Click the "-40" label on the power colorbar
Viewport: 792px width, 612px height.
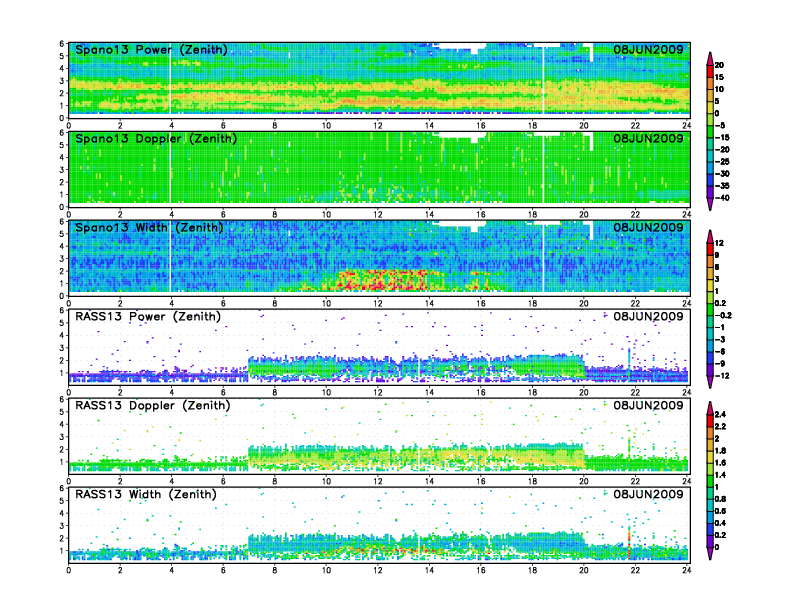pos(722,198)
